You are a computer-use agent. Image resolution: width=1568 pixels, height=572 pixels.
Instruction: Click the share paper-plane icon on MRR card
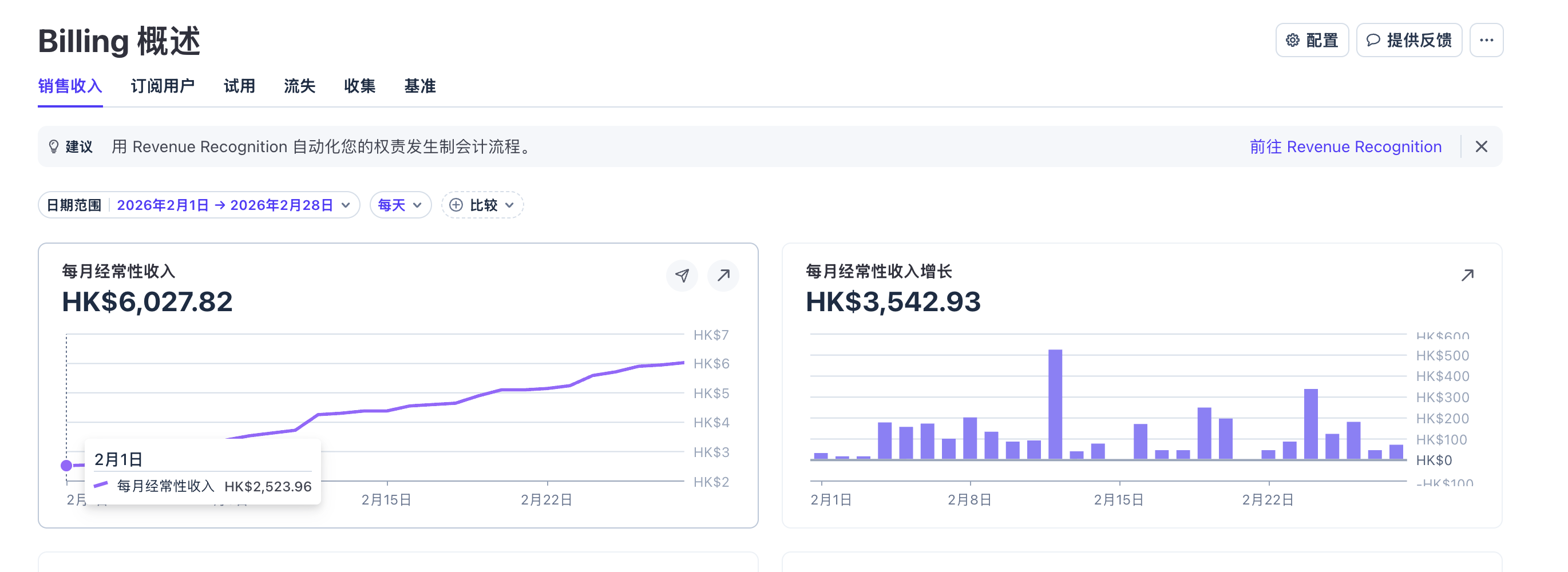(682, 276)
